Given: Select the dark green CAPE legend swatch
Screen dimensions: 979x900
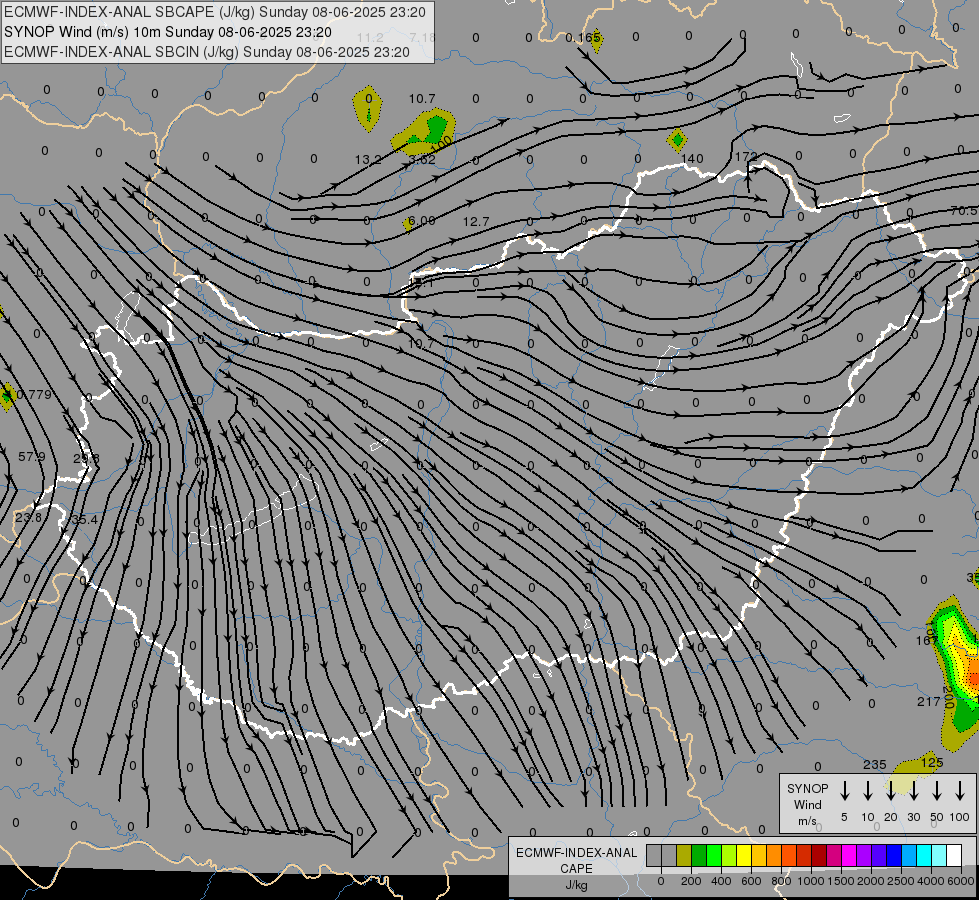Looking at the screenshot, I should click(x=699, y=856).
